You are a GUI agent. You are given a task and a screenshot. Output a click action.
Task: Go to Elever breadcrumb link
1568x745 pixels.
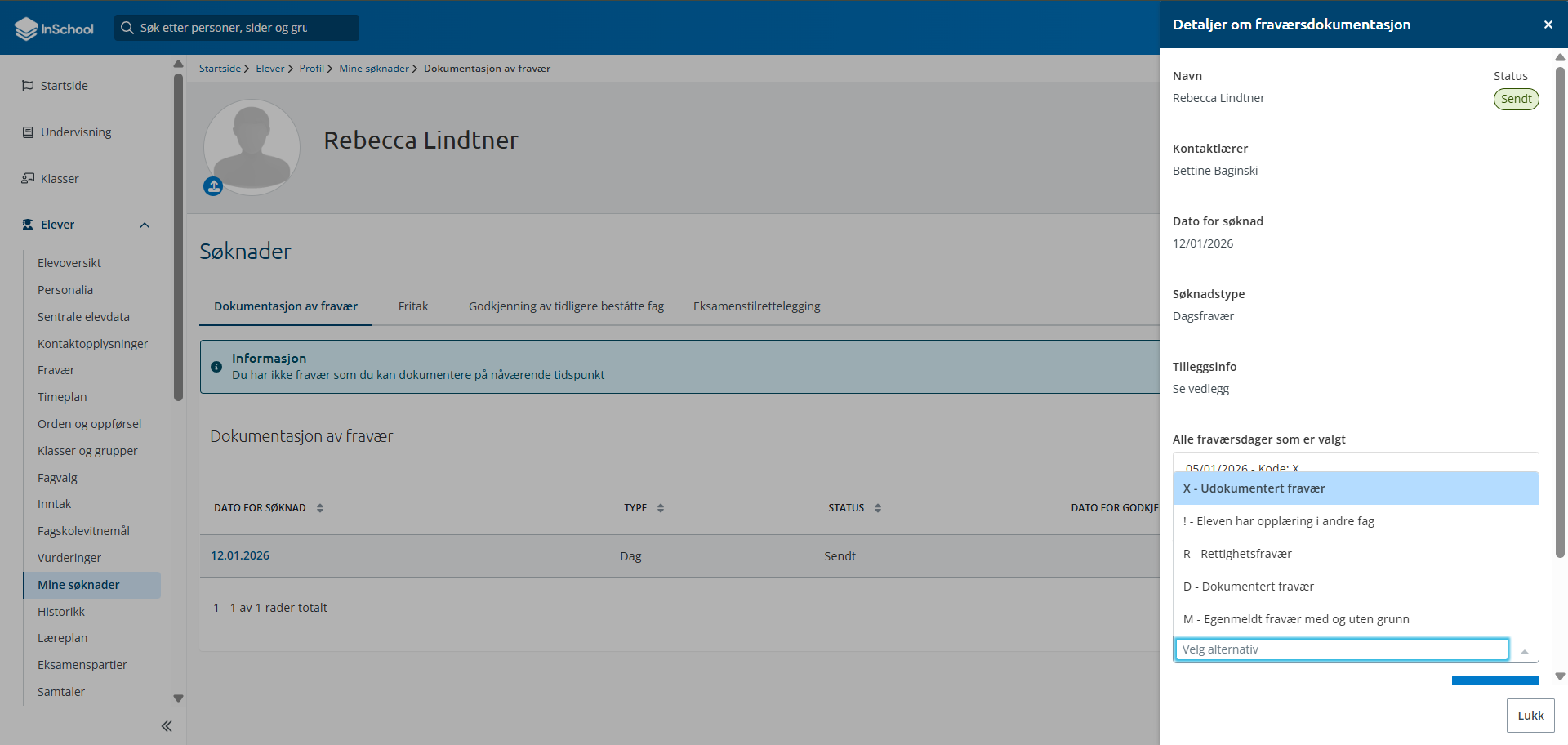tap(269, 69)
